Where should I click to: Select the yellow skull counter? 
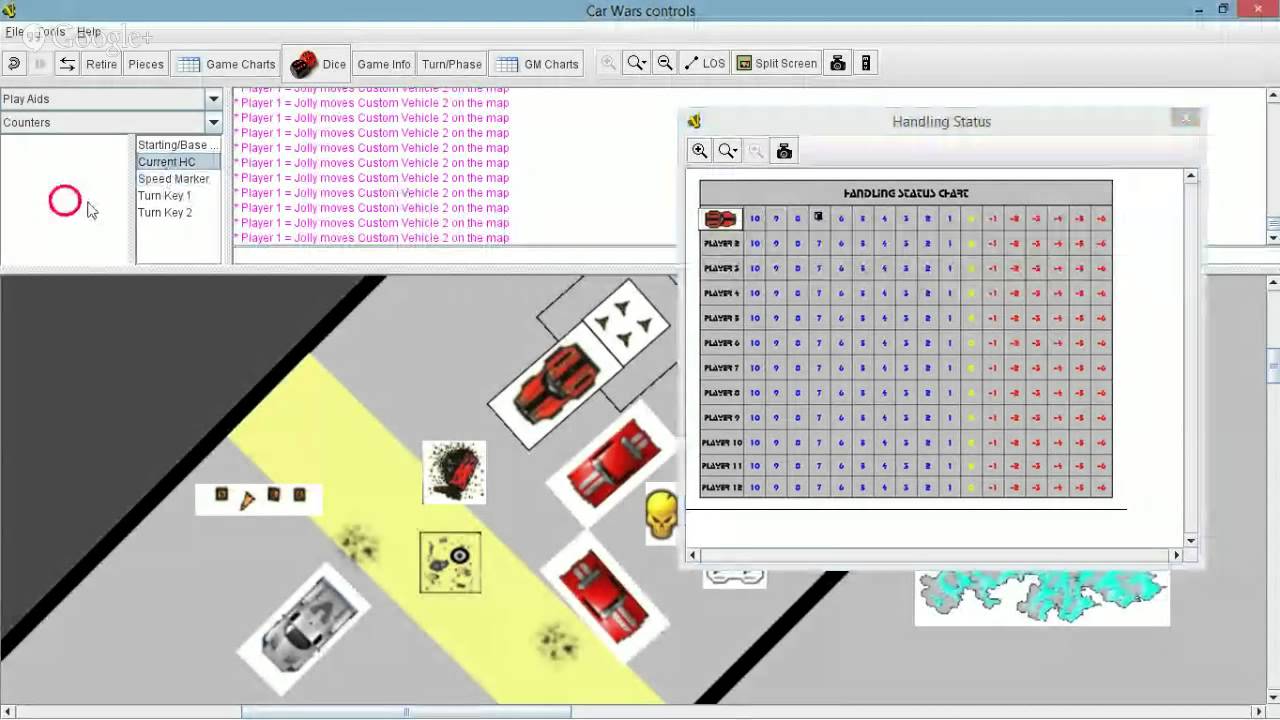[661, 514]
